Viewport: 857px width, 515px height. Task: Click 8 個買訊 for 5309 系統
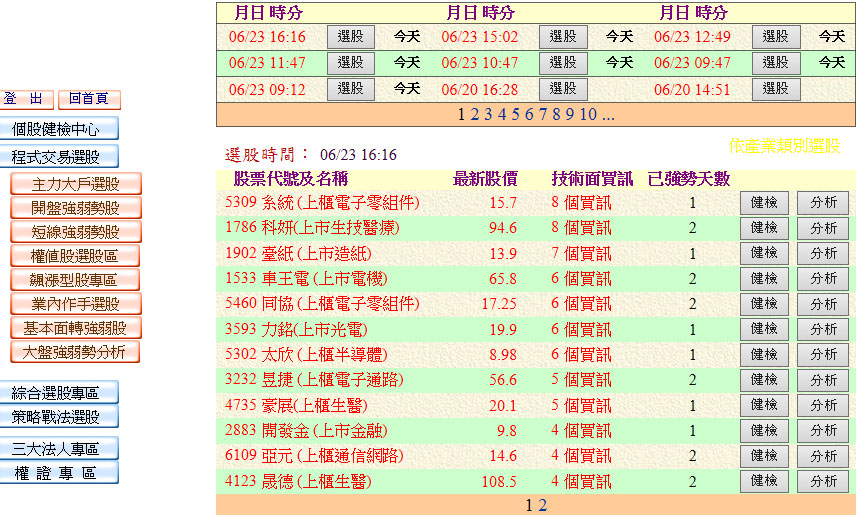[581, 203]
